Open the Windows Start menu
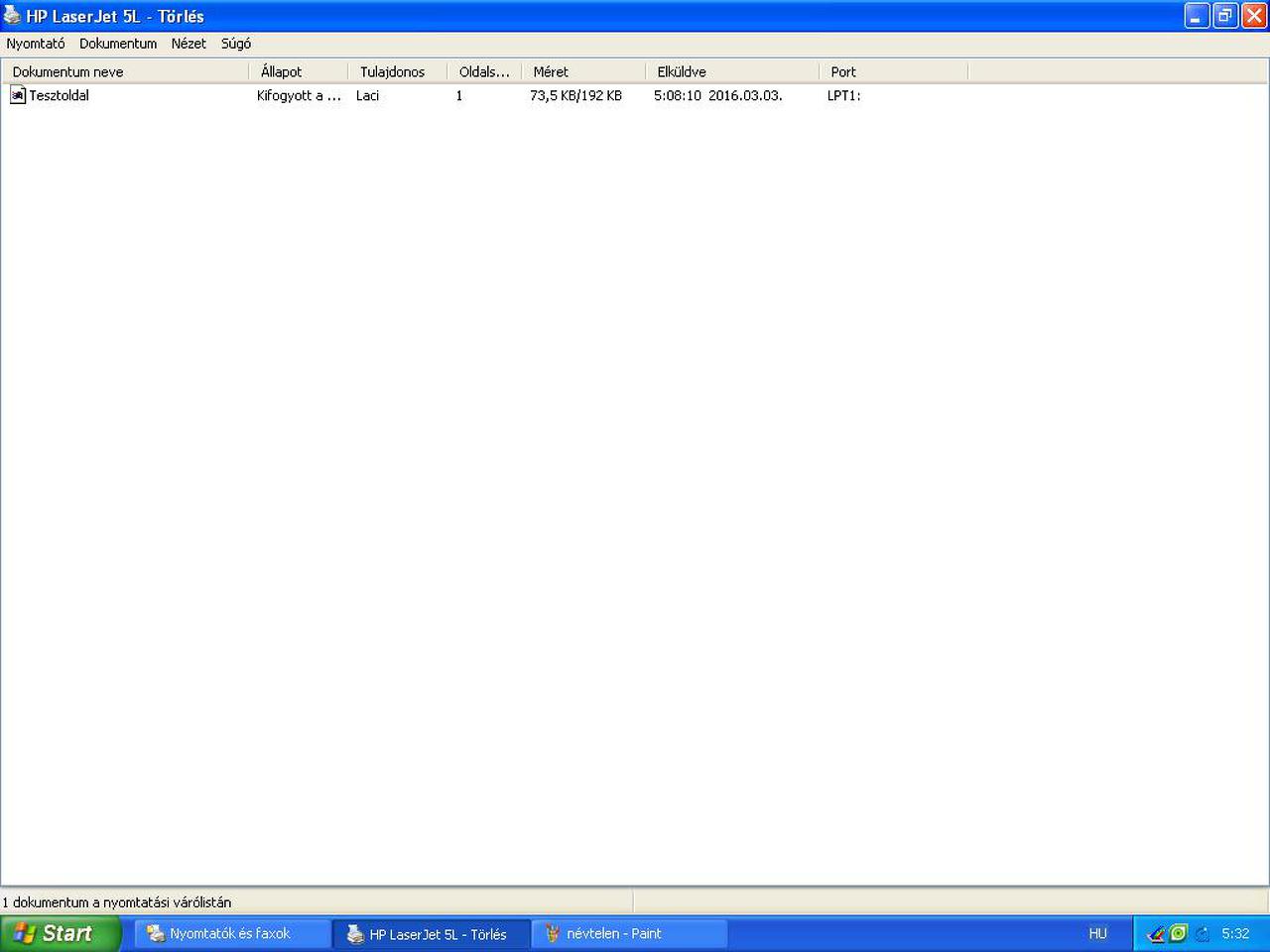This screenshot has height=952, width=1270. coord(61,933)
